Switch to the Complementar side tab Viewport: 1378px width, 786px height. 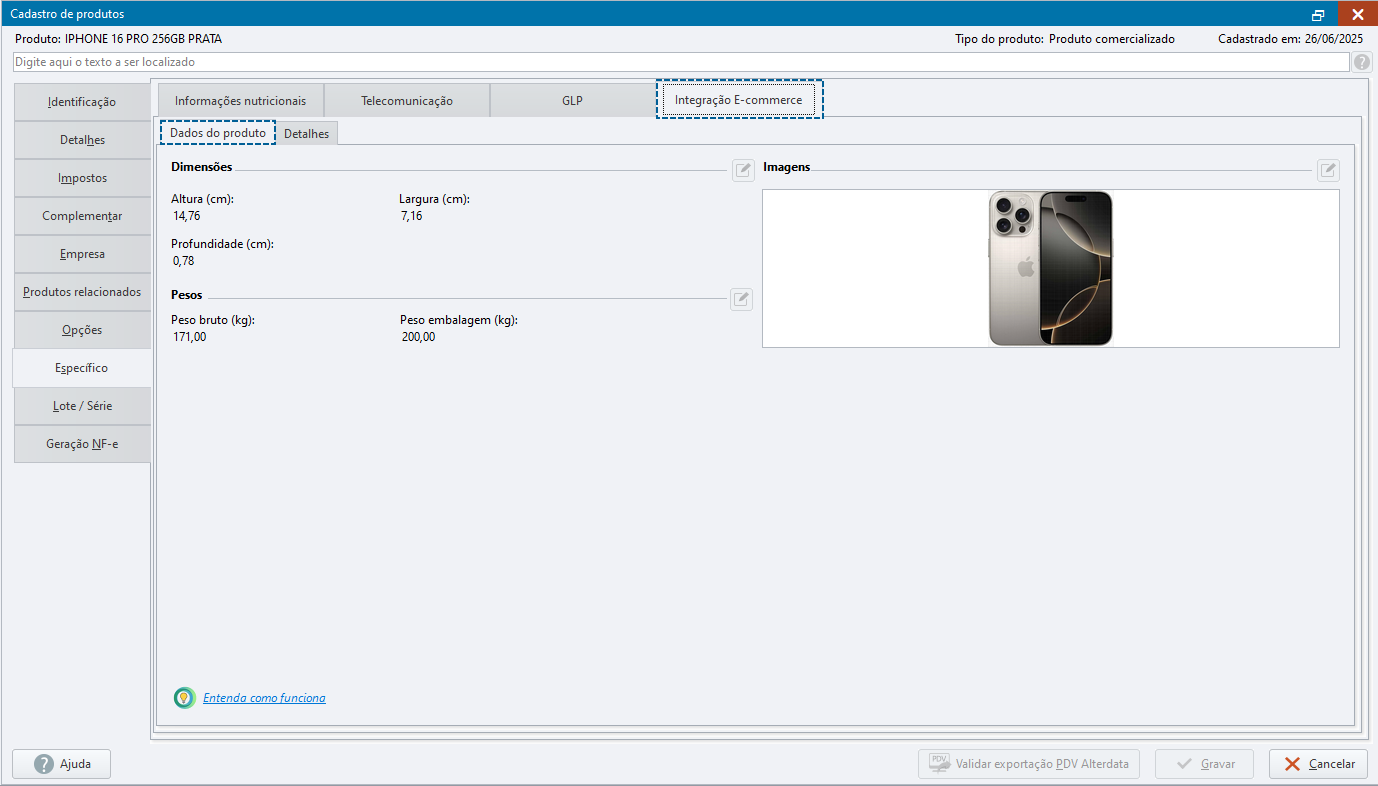(82, 216)
